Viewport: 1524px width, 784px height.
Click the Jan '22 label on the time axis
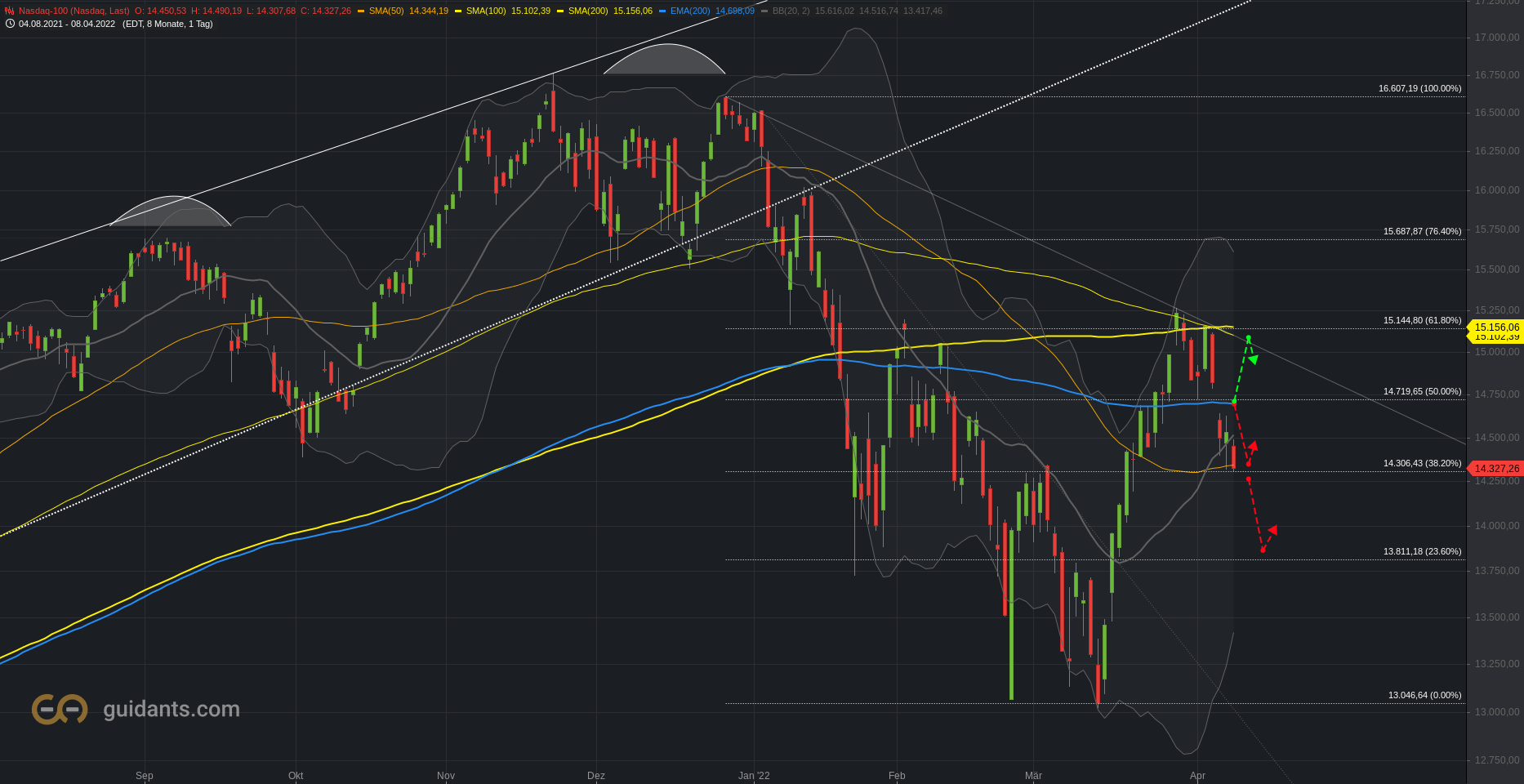click(x=754, y=776)
